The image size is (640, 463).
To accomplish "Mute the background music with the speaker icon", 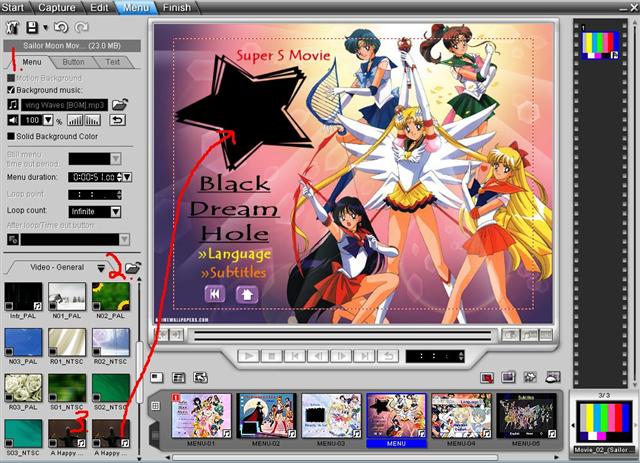I will click(13, 120).
